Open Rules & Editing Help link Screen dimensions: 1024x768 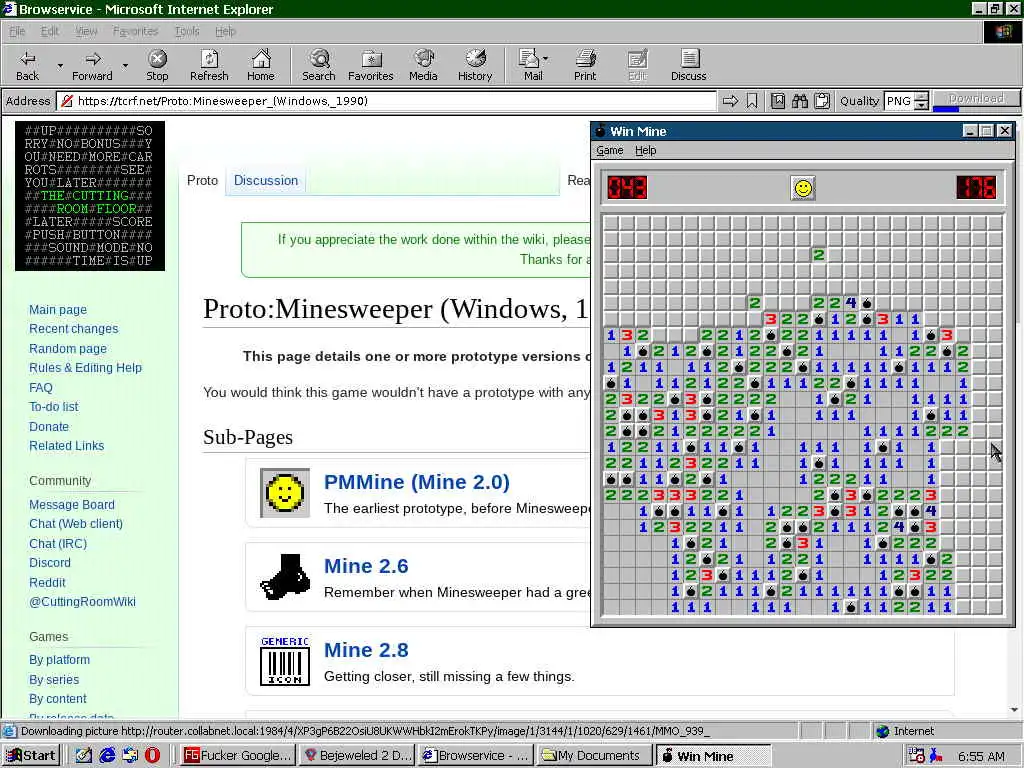pyautogui.click(x=86, y=368)
